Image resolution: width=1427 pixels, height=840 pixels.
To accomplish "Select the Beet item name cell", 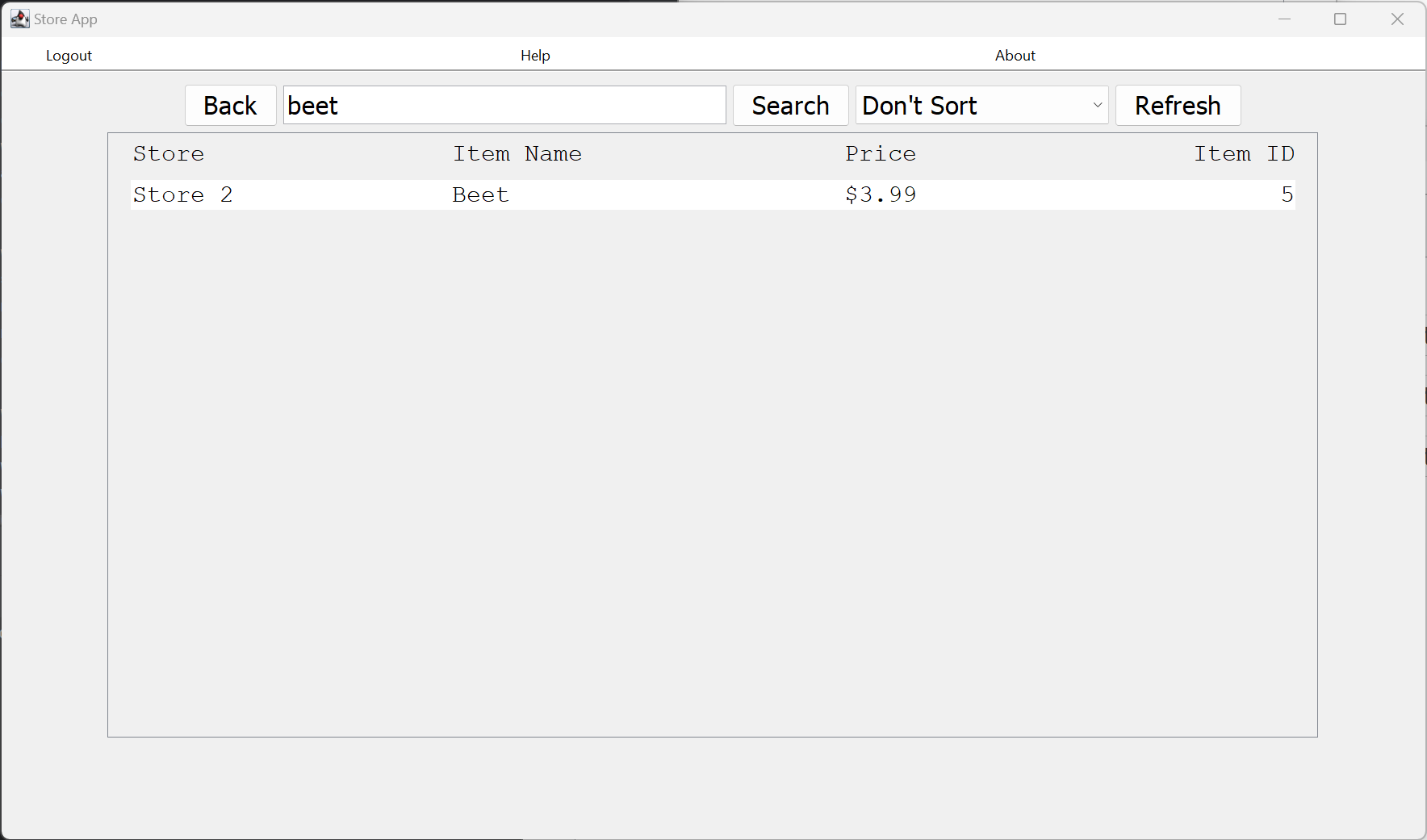I will (x=480, y=194).
